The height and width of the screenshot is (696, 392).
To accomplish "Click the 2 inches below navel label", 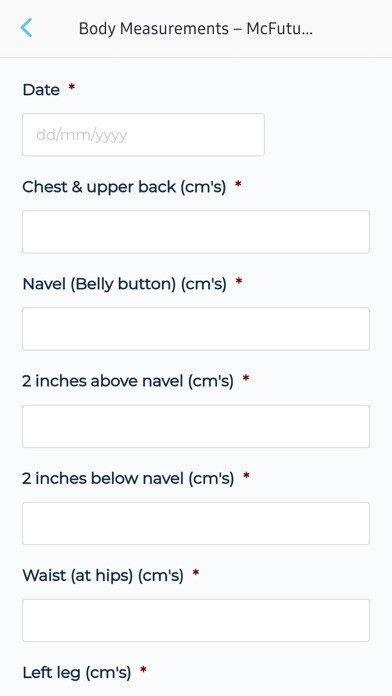I will (128, 478).
